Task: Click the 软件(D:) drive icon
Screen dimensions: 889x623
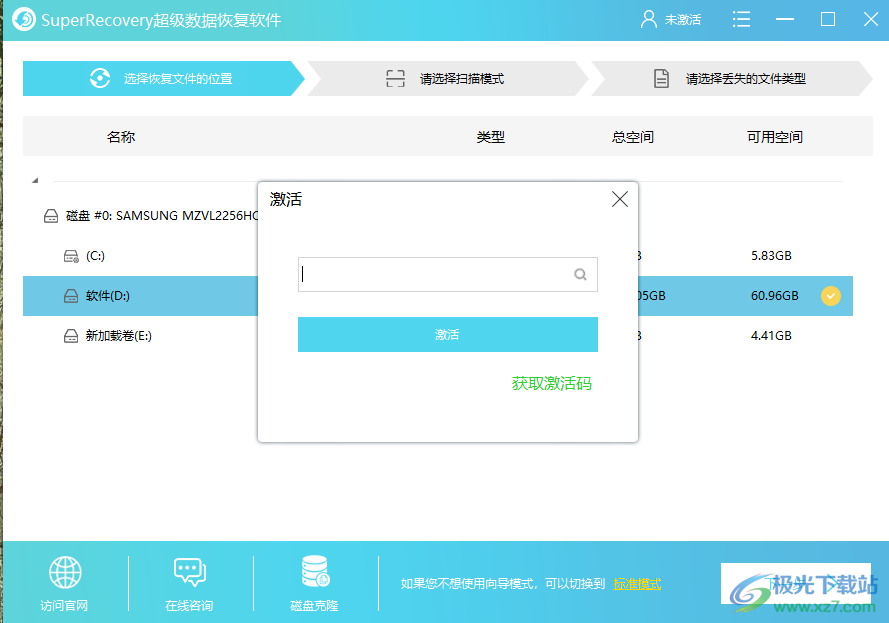Action: (x=71, y=296)
